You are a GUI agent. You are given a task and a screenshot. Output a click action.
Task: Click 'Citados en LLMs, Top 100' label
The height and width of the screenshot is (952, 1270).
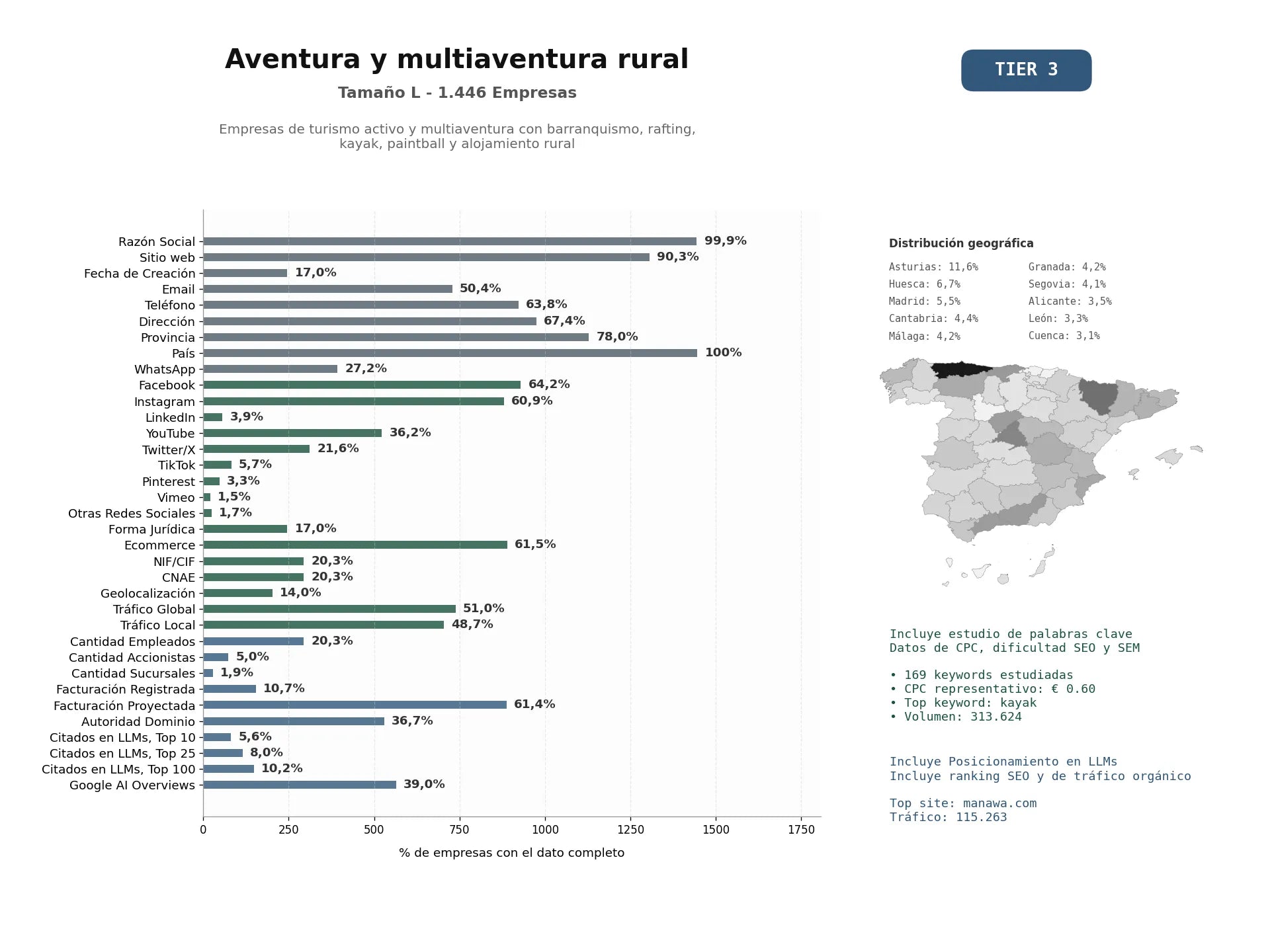(x=118, y=770)
